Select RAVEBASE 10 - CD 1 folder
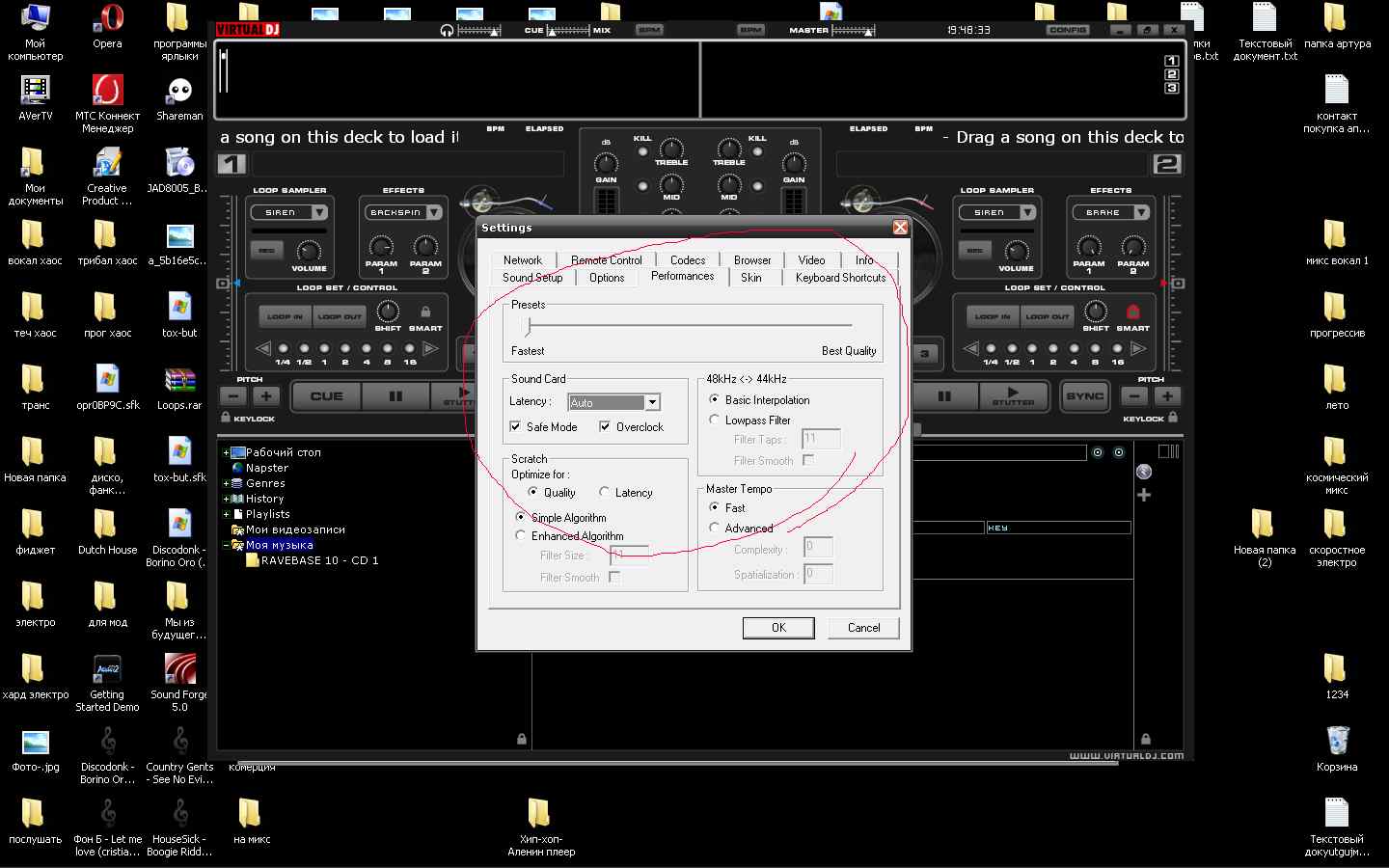Viewport: 1389px width, 868px height. tap(319, 560)
